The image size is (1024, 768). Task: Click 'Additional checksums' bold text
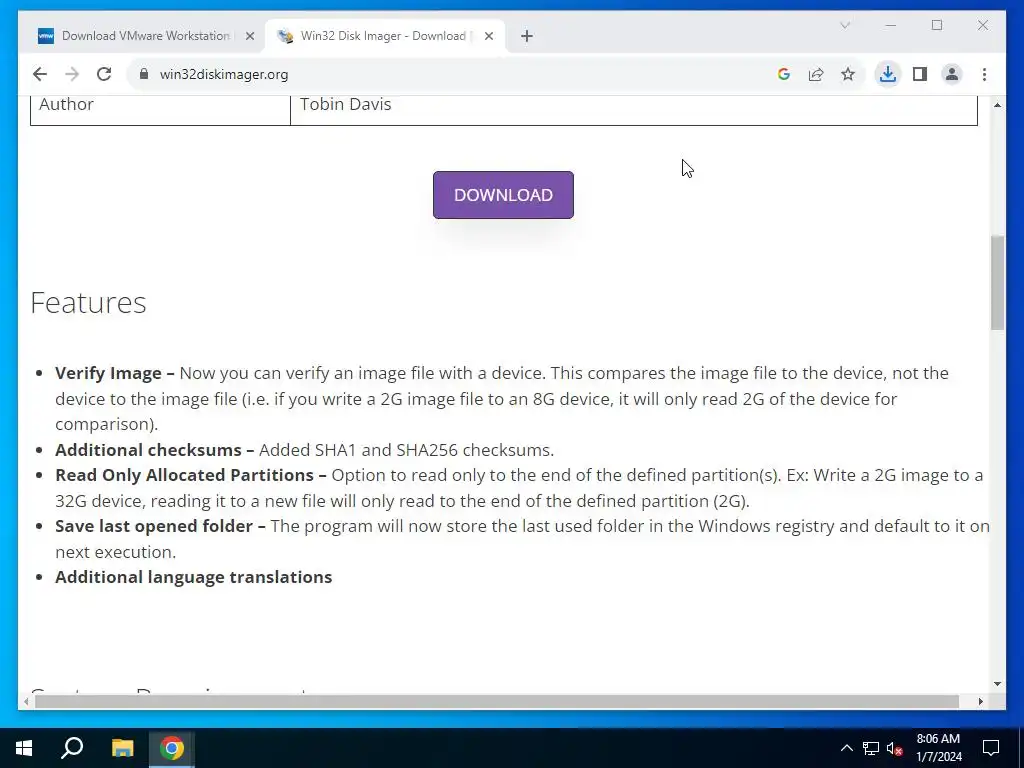point(148,450)
